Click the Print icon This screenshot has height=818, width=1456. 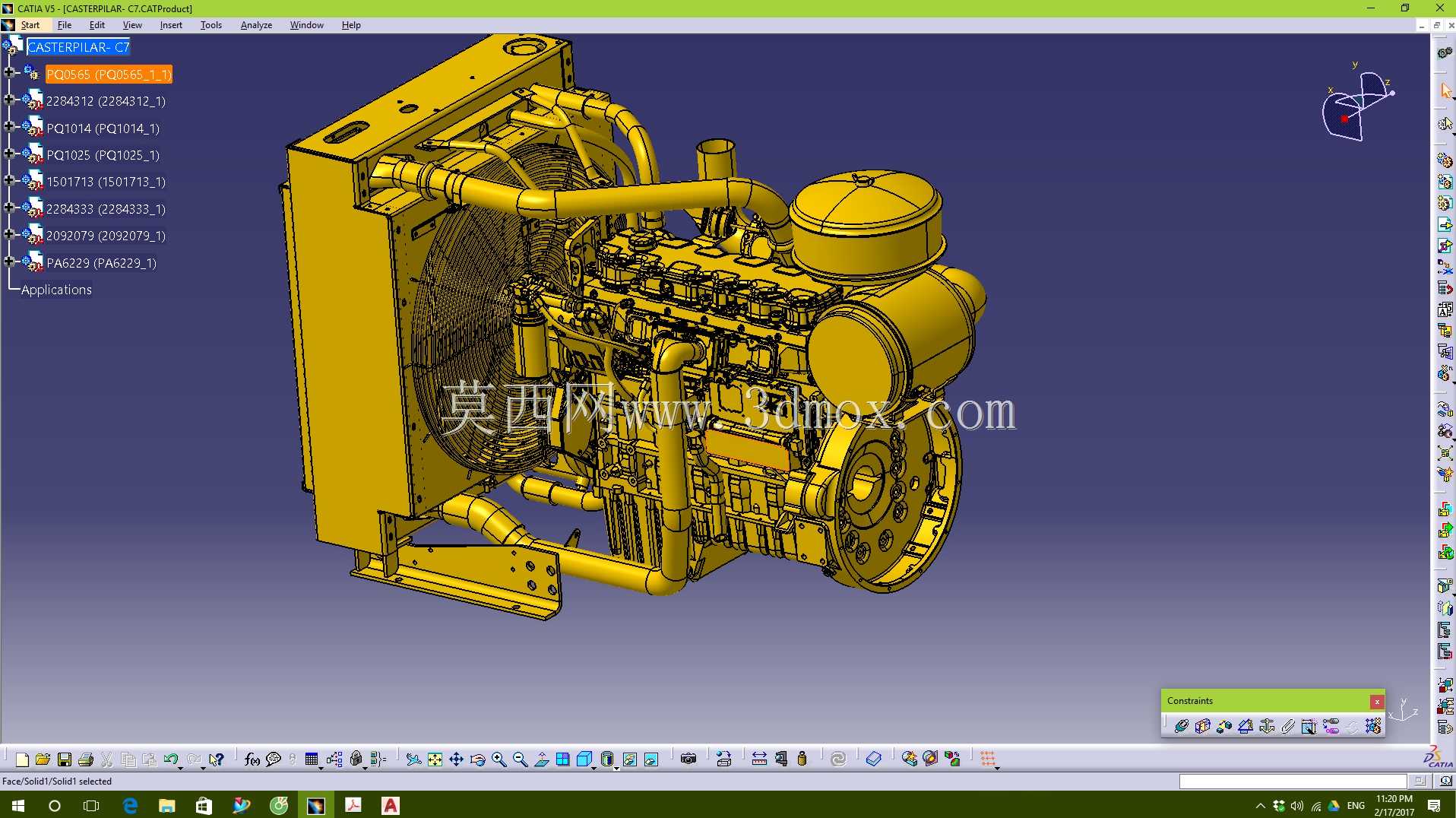coord(86,759)
